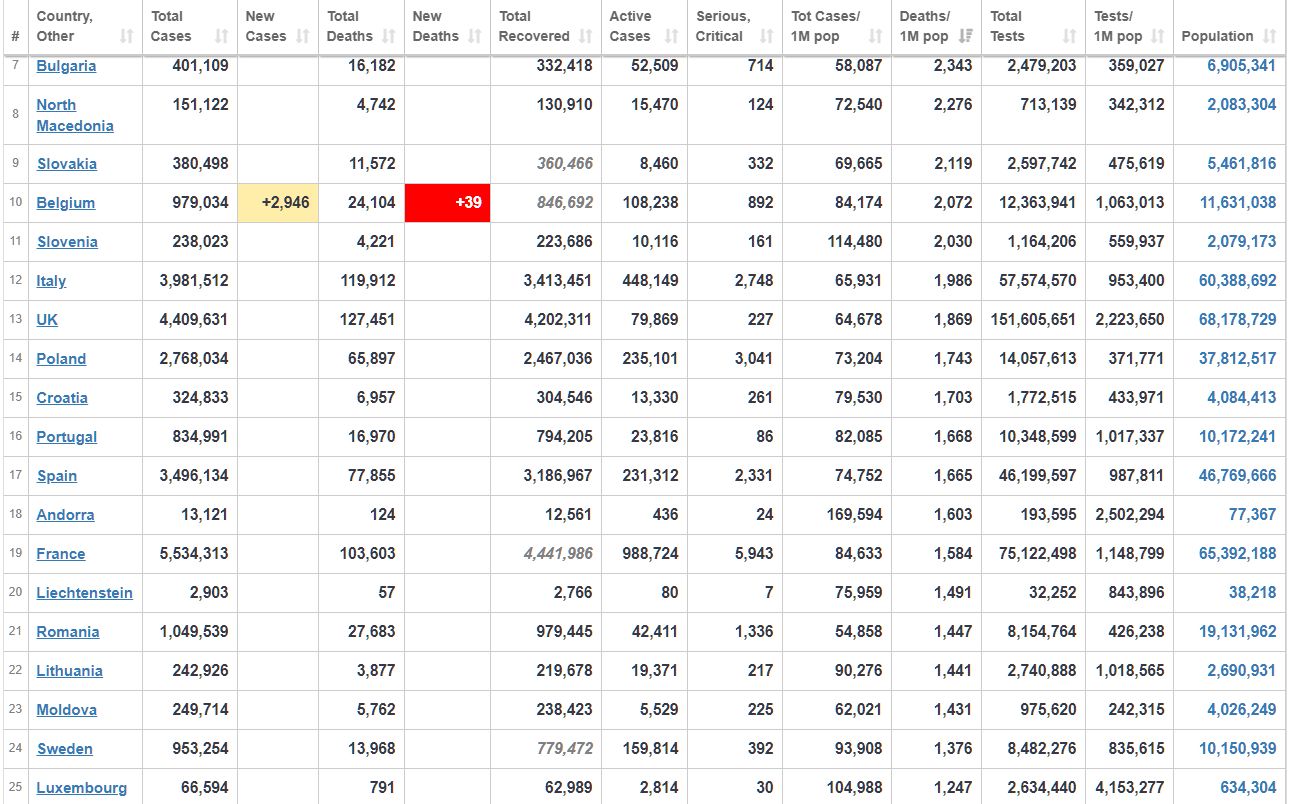Toggle Deaths/1M pop active sort icon
1294x804 pixels.
[966, 36]
